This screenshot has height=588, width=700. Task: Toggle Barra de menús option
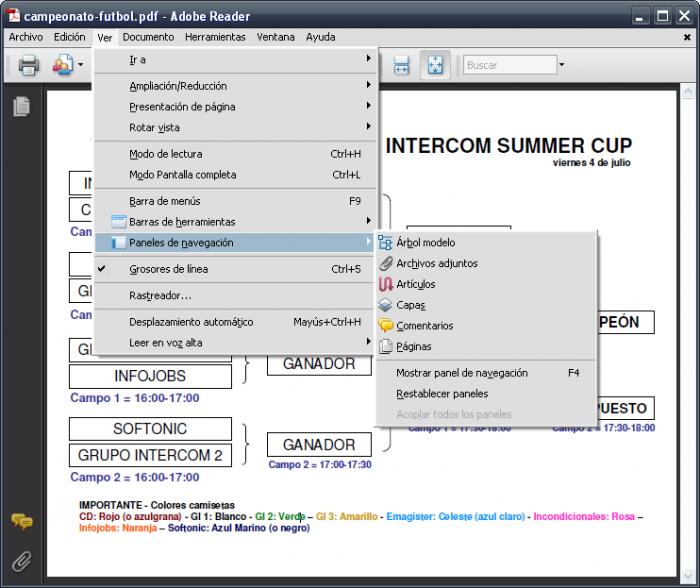pos(235,201)
